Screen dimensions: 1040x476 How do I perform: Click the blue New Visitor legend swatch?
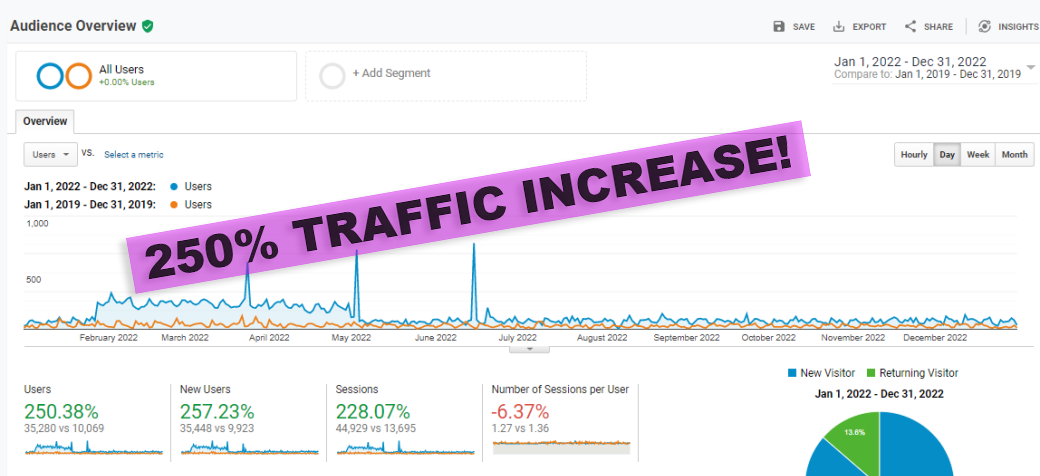pyautogui.click(x=792, y=373)
